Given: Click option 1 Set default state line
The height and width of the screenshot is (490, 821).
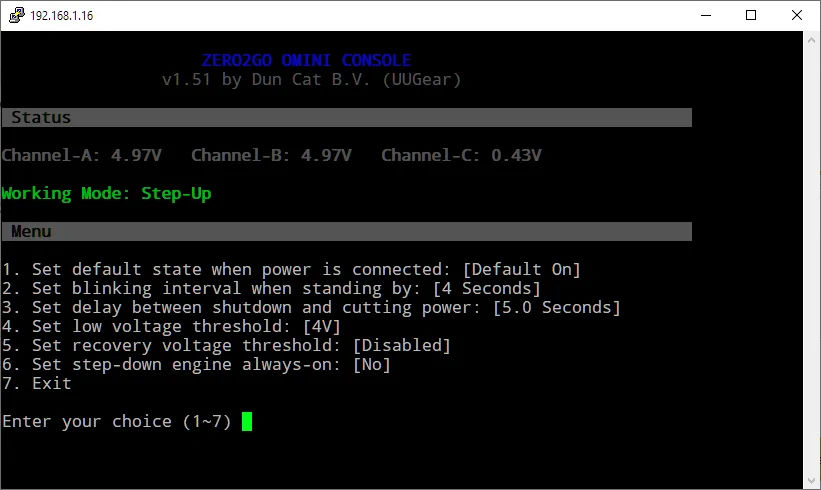Looking at the screenshot, I should click(291, 270).
